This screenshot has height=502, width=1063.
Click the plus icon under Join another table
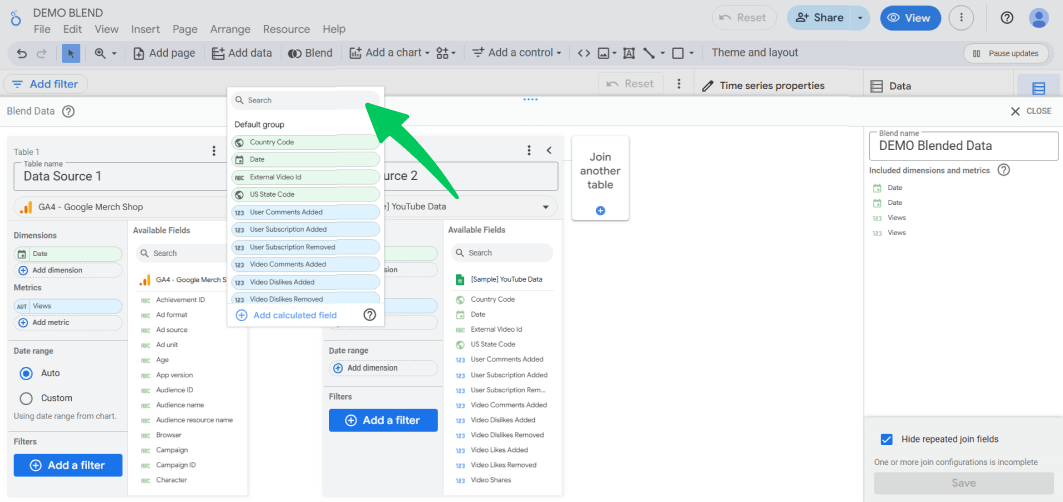pos(600,210)
